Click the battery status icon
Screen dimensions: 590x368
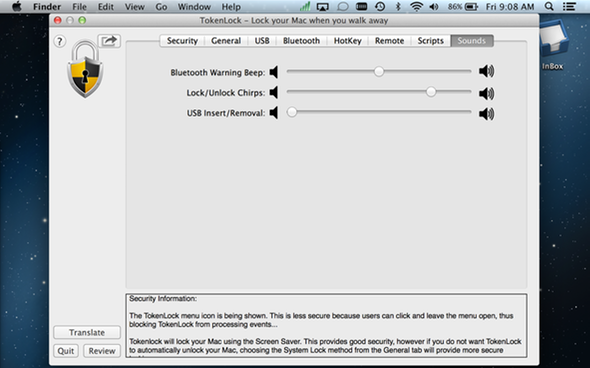[471, 6]
